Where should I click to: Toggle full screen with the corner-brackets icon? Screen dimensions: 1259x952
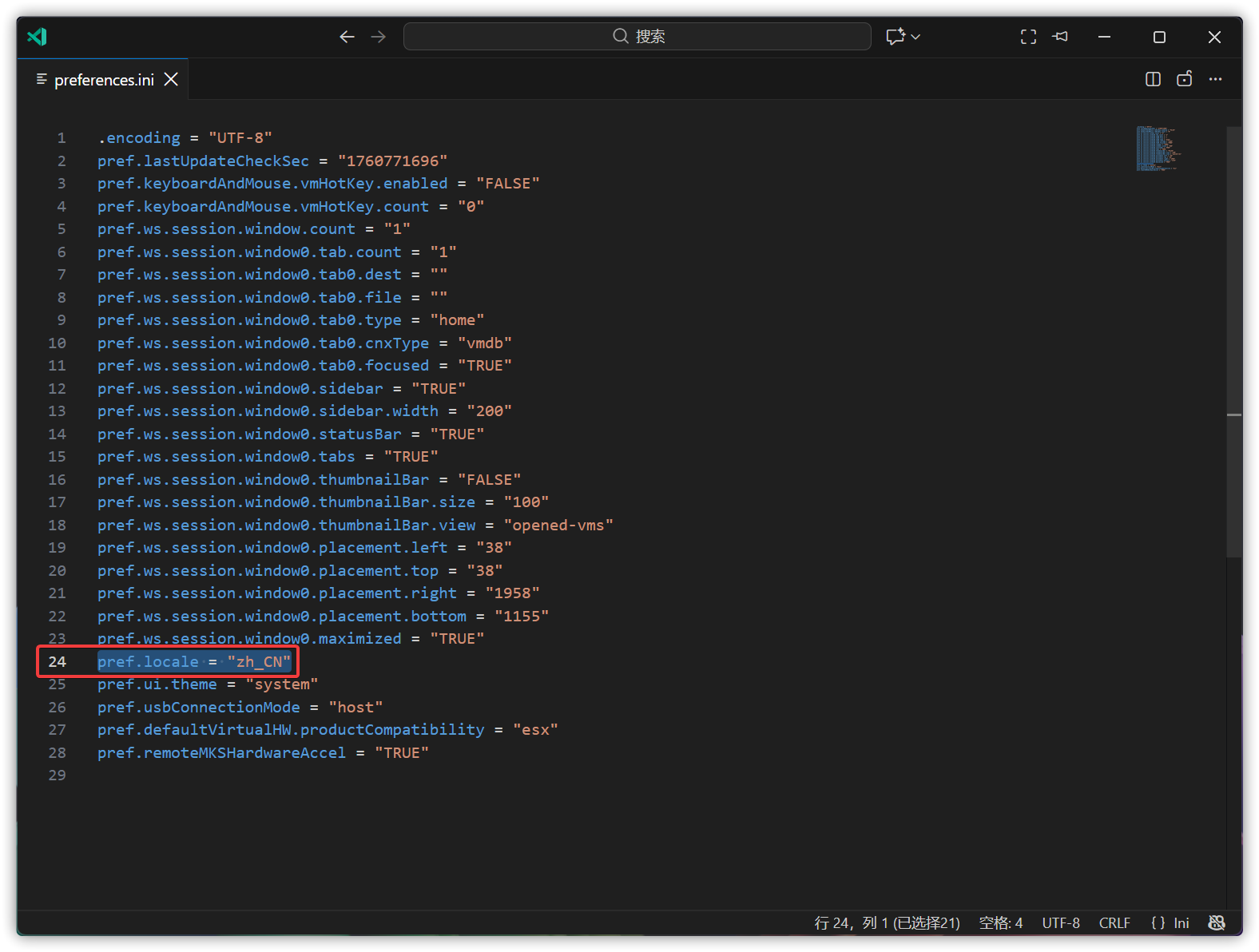click(1028, 37)
